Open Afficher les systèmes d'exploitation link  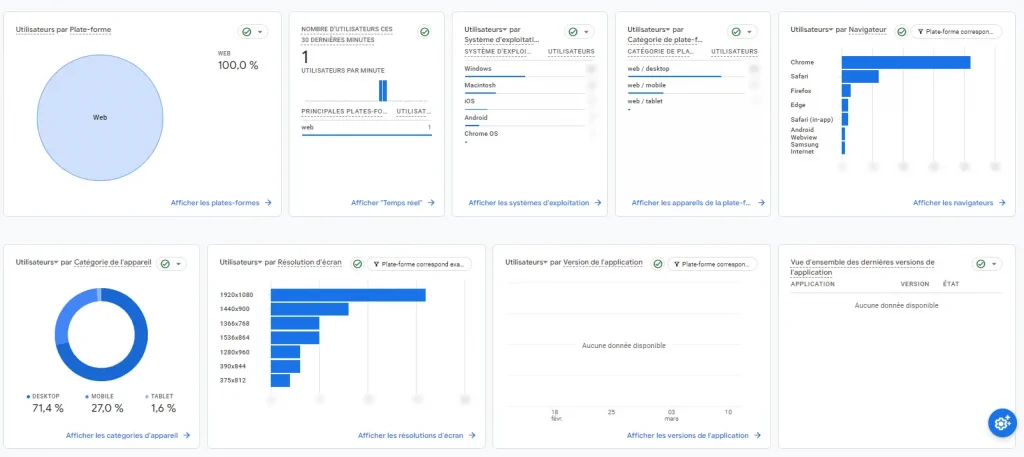coord(534,203)
